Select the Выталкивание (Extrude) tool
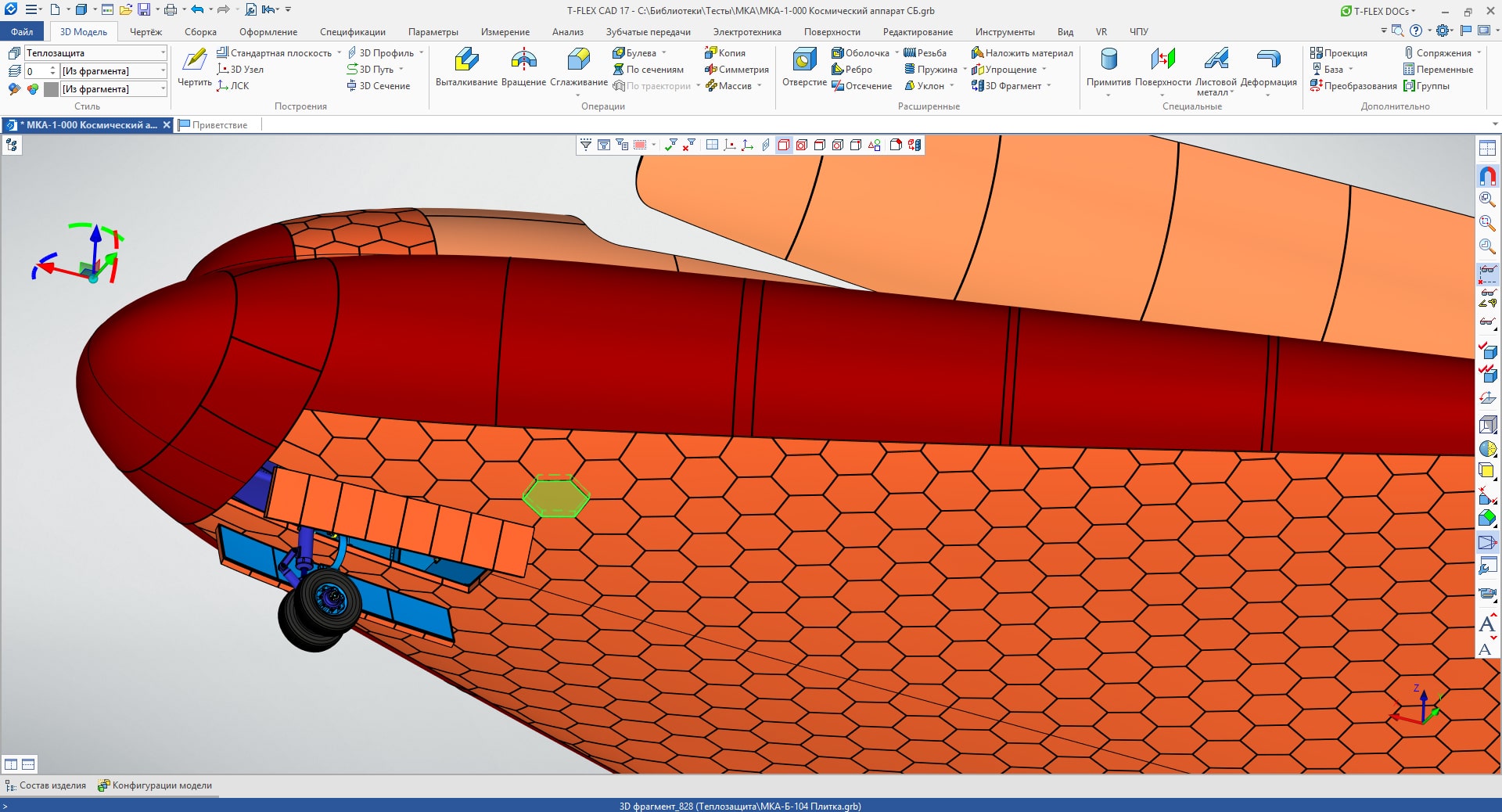This screenshot has height=812, width=1502. [x=467, y=66]
